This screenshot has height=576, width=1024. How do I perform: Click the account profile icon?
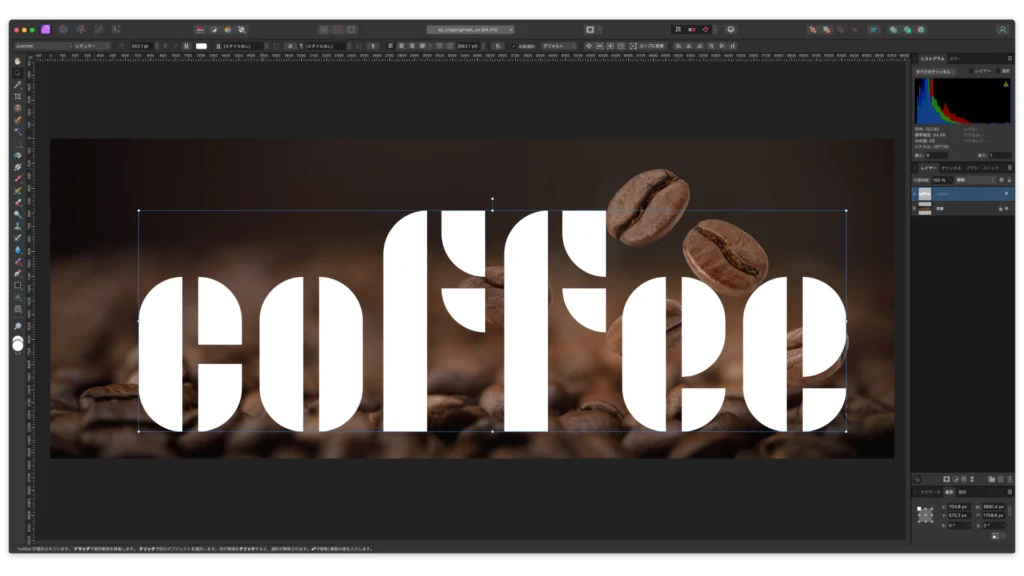click(1002, 30)
